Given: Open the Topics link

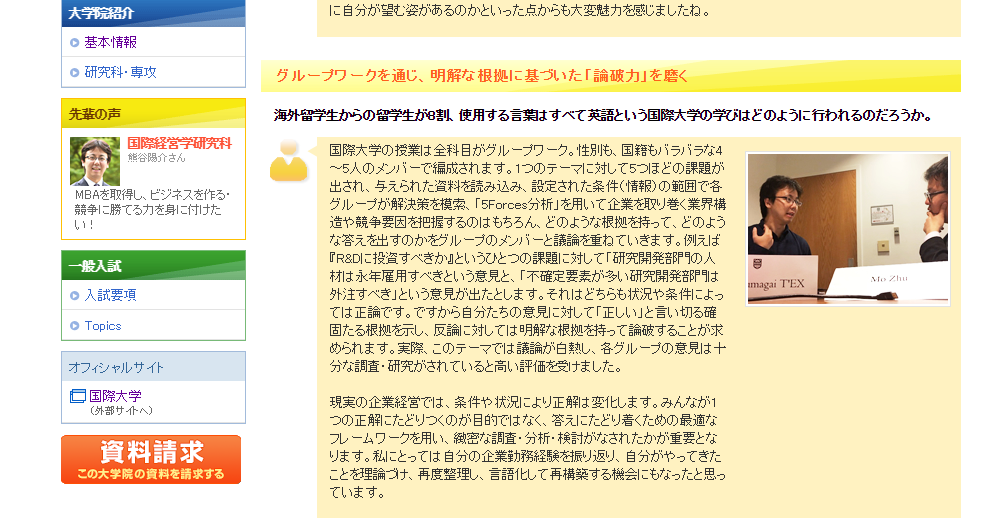Looking at the screenshot, I should point(103,326).
